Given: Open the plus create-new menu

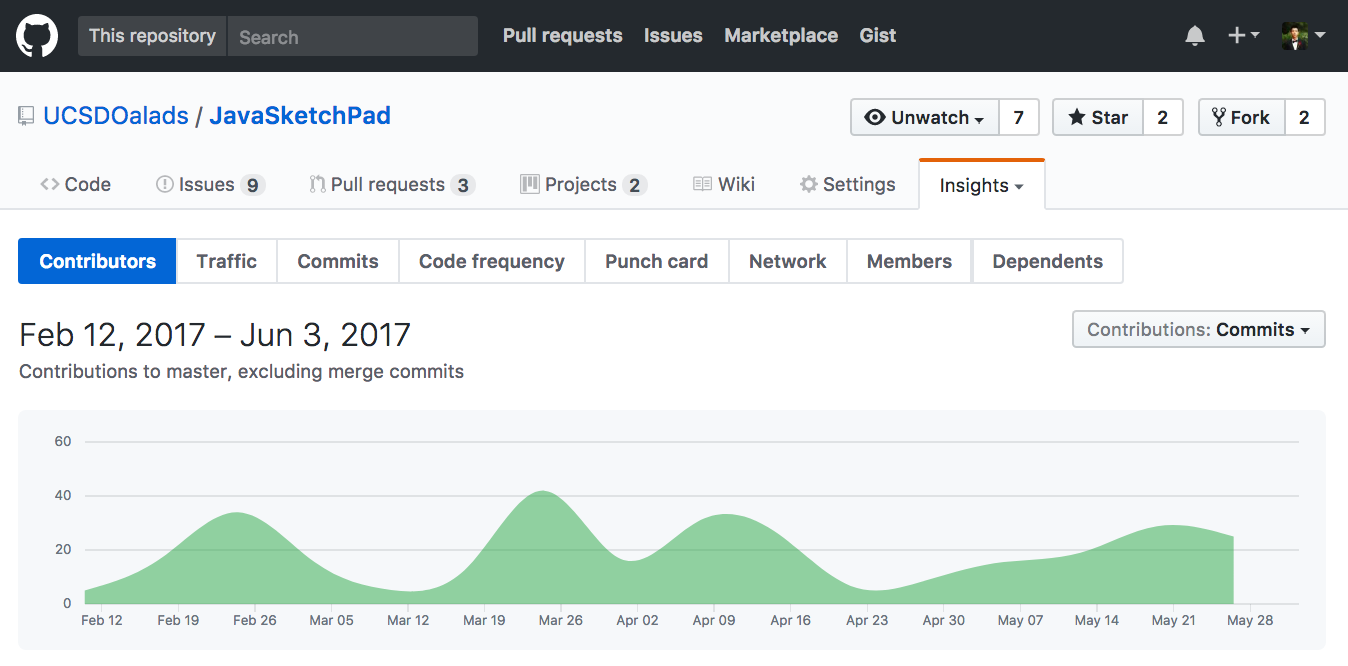Looking at the screenshot, I should coord(1243,36).
